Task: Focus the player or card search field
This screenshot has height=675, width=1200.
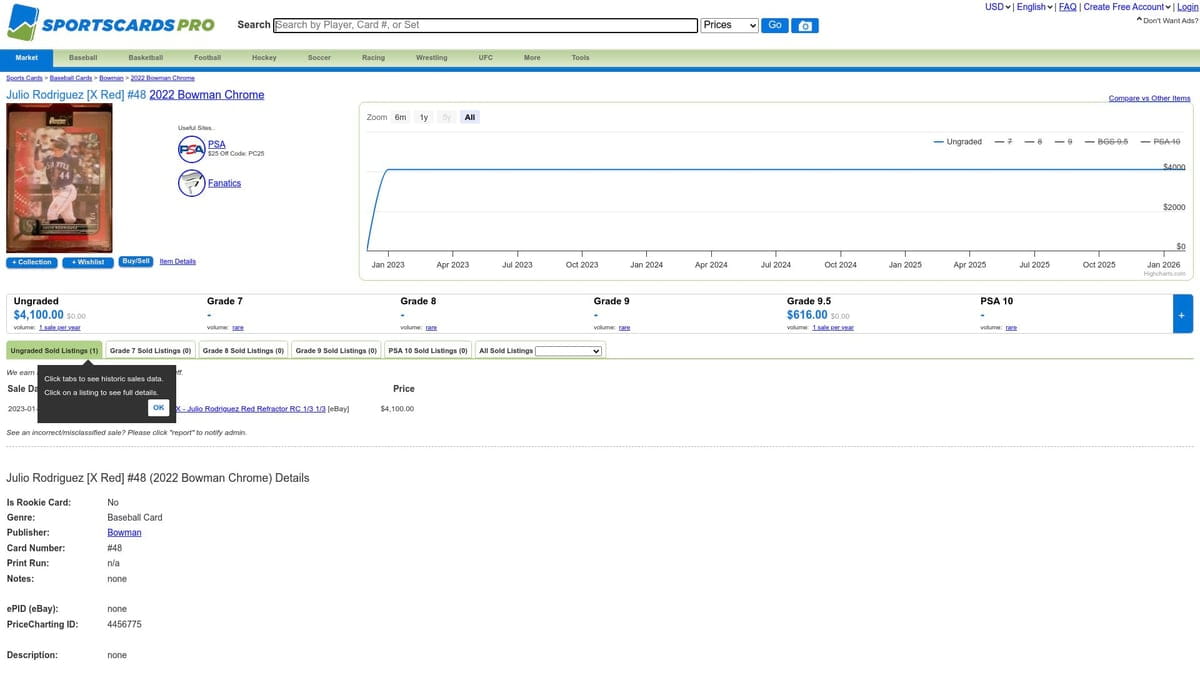Action: coord(485,25)
